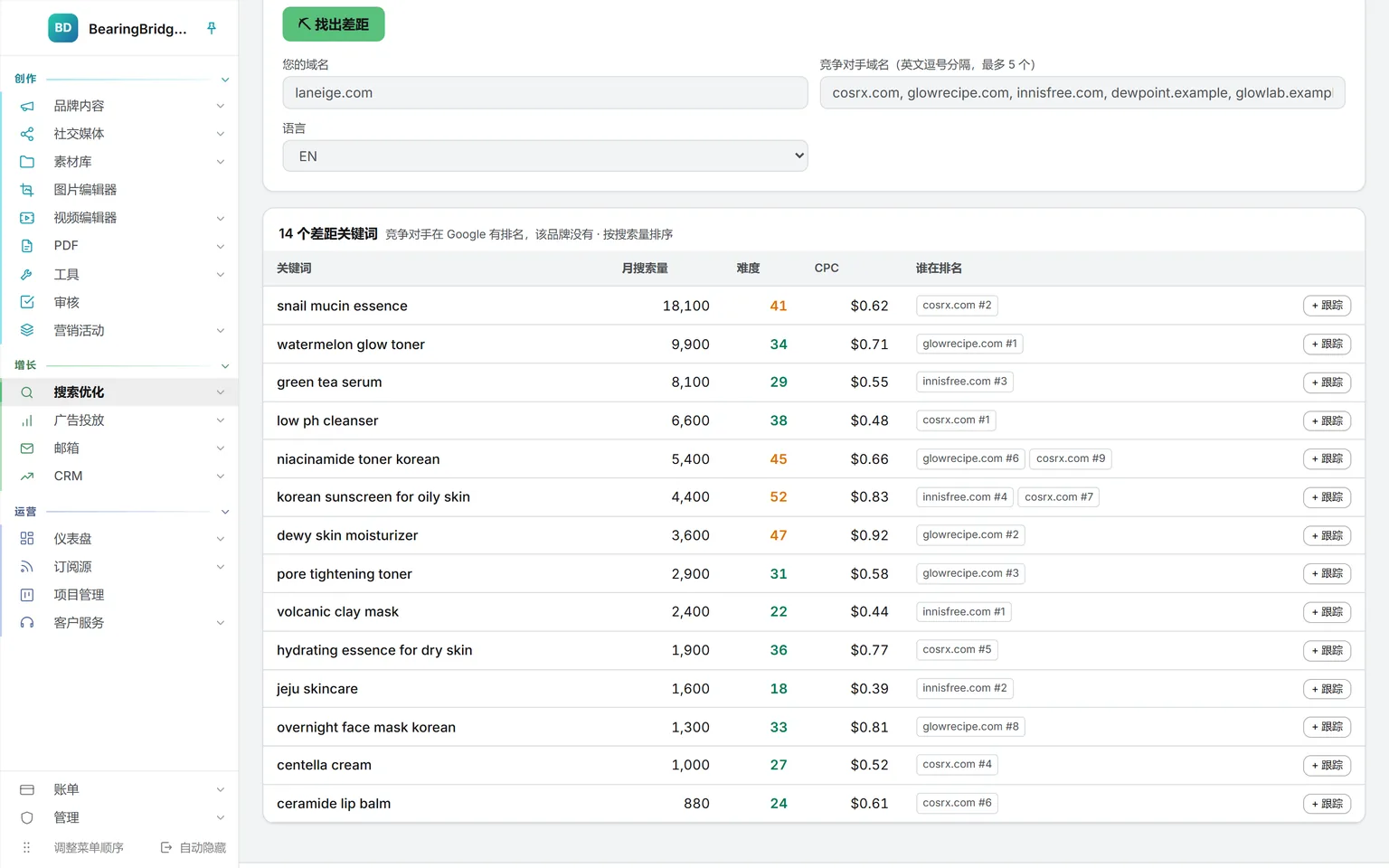Viewport: 1389px width, 868px height.
Task: Click the envelope icon for 邮箱
Action: tap(27, 448)
